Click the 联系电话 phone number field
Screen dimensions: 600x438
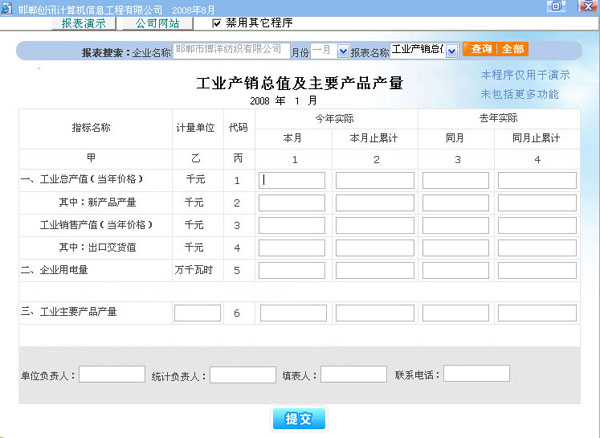point(476,374)
